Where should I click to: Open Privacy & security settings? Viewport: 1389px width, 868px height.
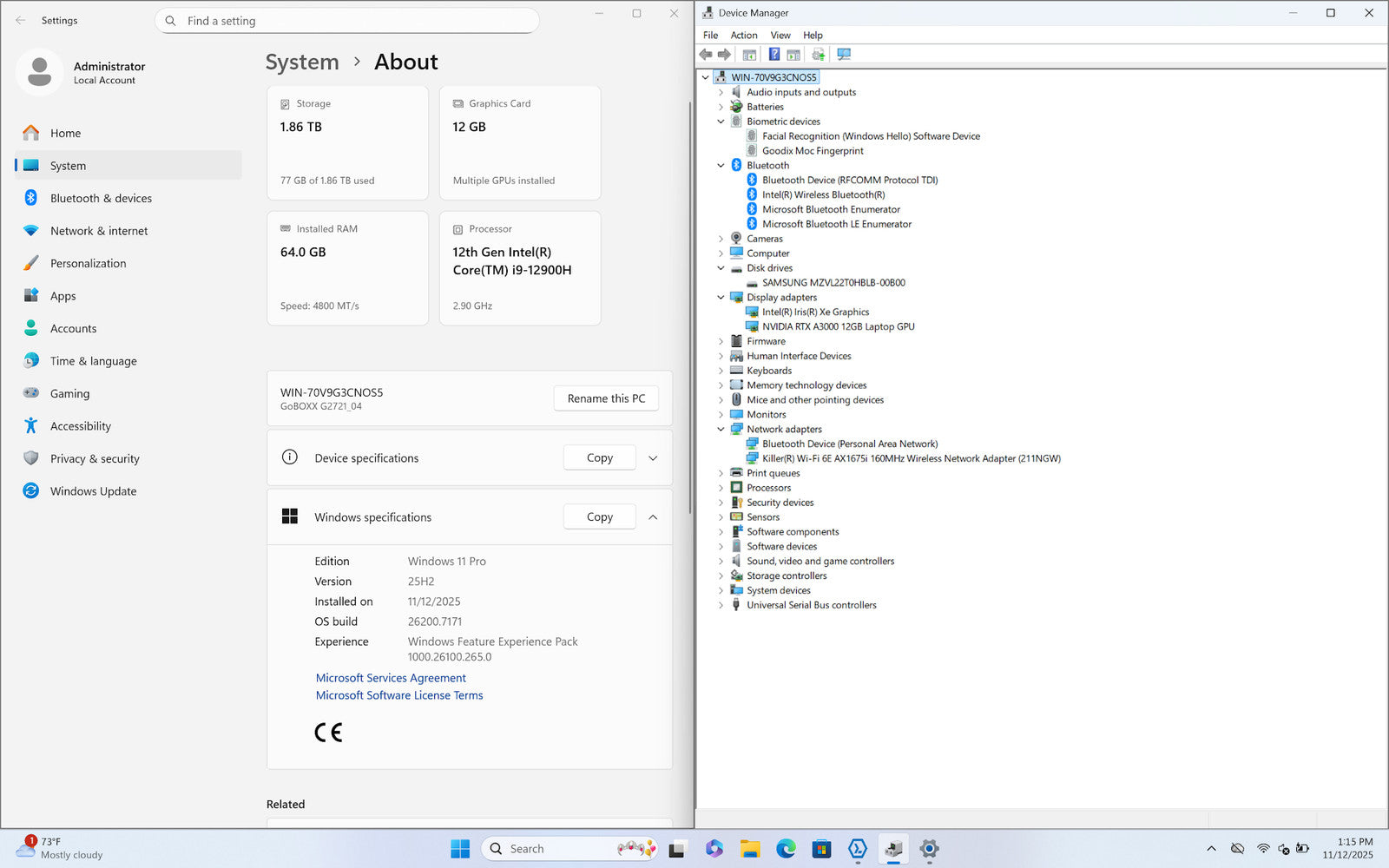pyautogui.click(x=95, y=458)
